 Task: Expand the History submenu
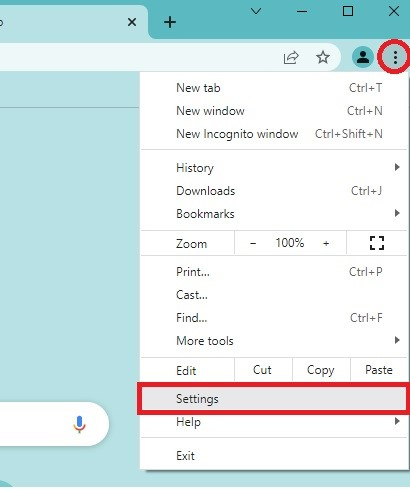tap(274, 168)
